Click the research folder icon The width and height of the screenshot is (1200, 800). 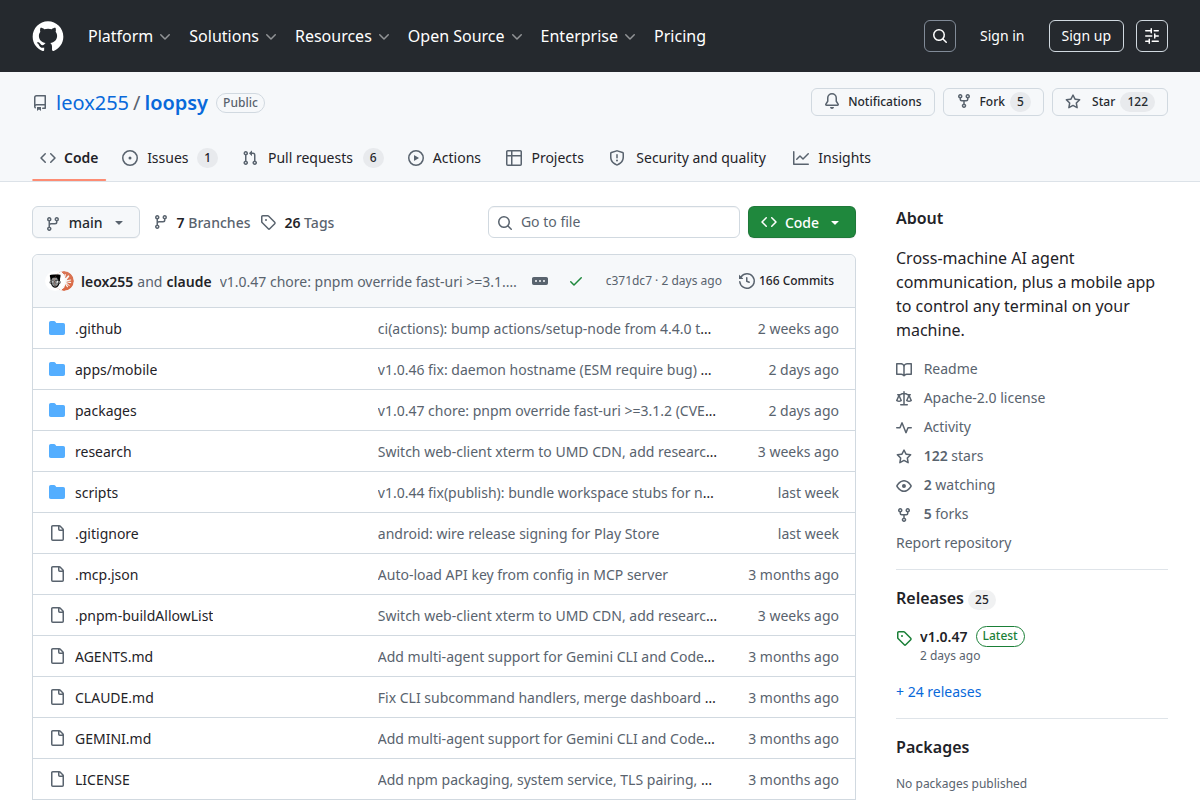point(57,452)
